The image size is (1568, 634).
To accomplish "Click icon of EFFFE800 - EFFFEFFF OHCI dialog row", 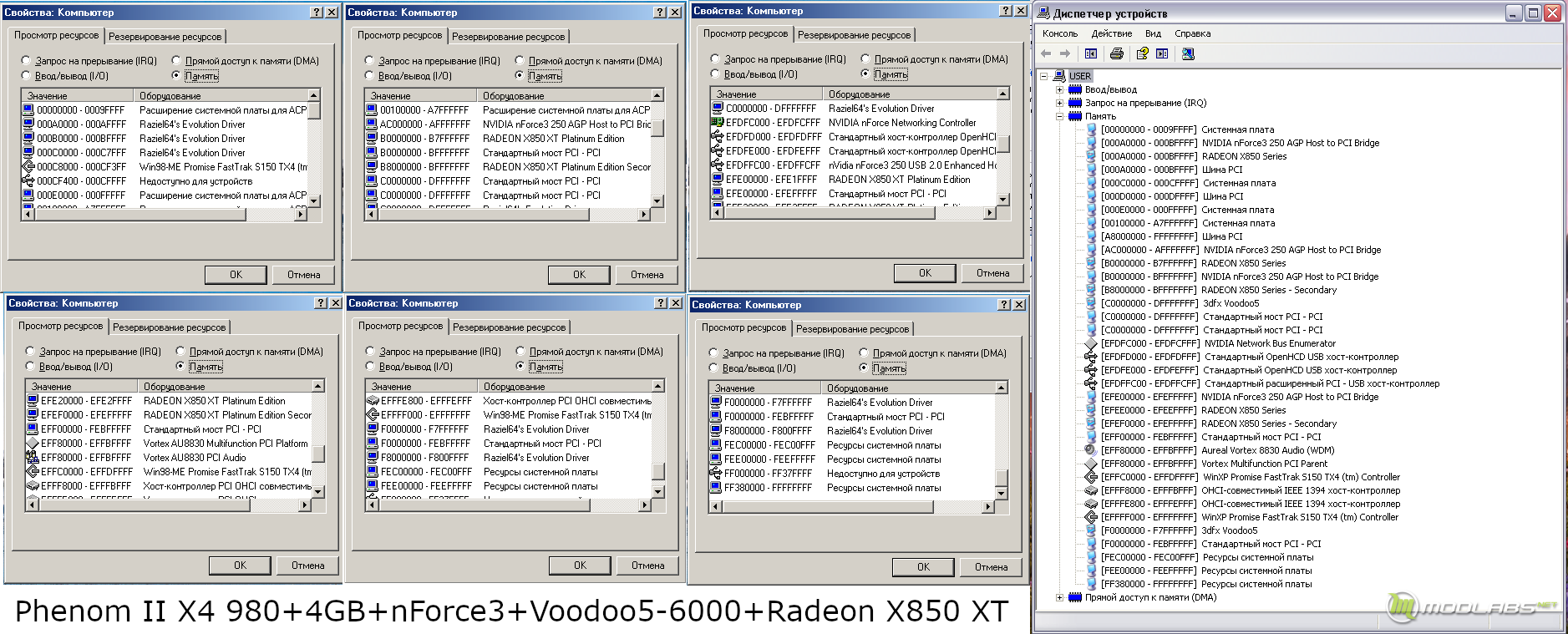I will pyautogui.click(x=373, y=401).
